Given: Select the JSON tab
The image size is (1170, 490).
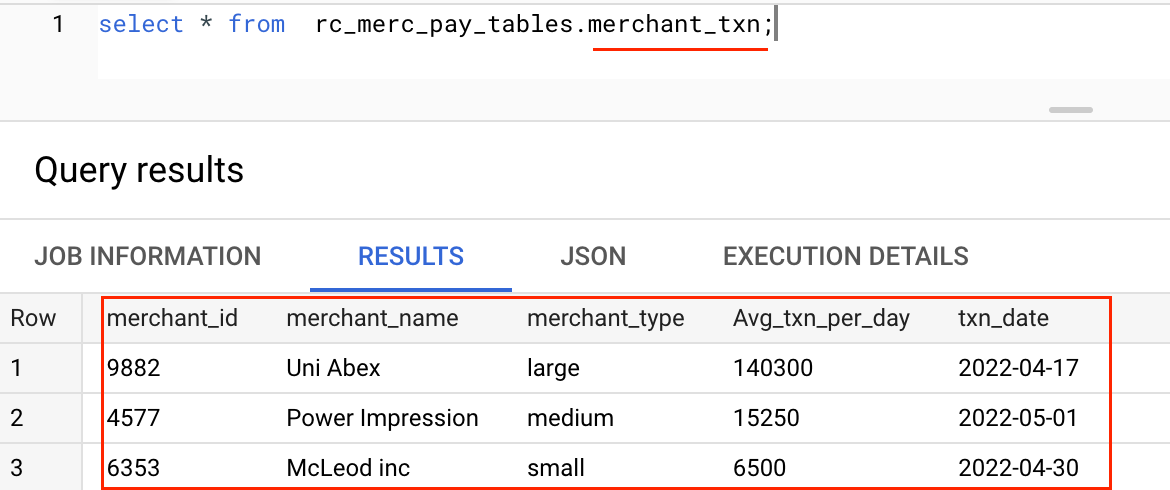Looking at the screenshot, I should click(593, 257).
